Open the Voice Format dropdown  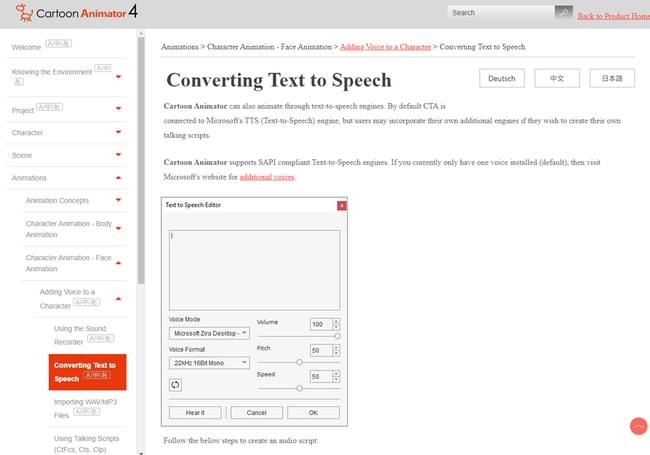click(x=209, y=363)
